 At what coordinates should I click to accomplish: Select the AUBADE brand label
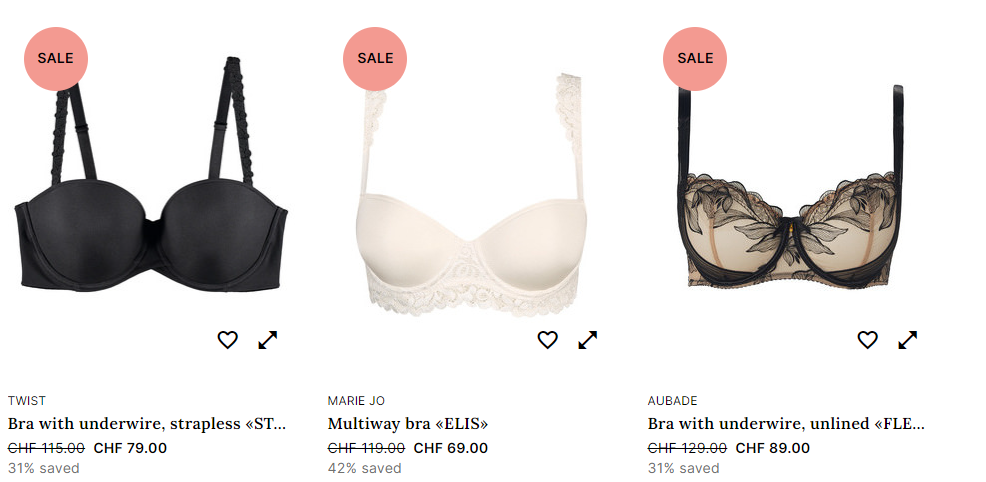(672, 401)
